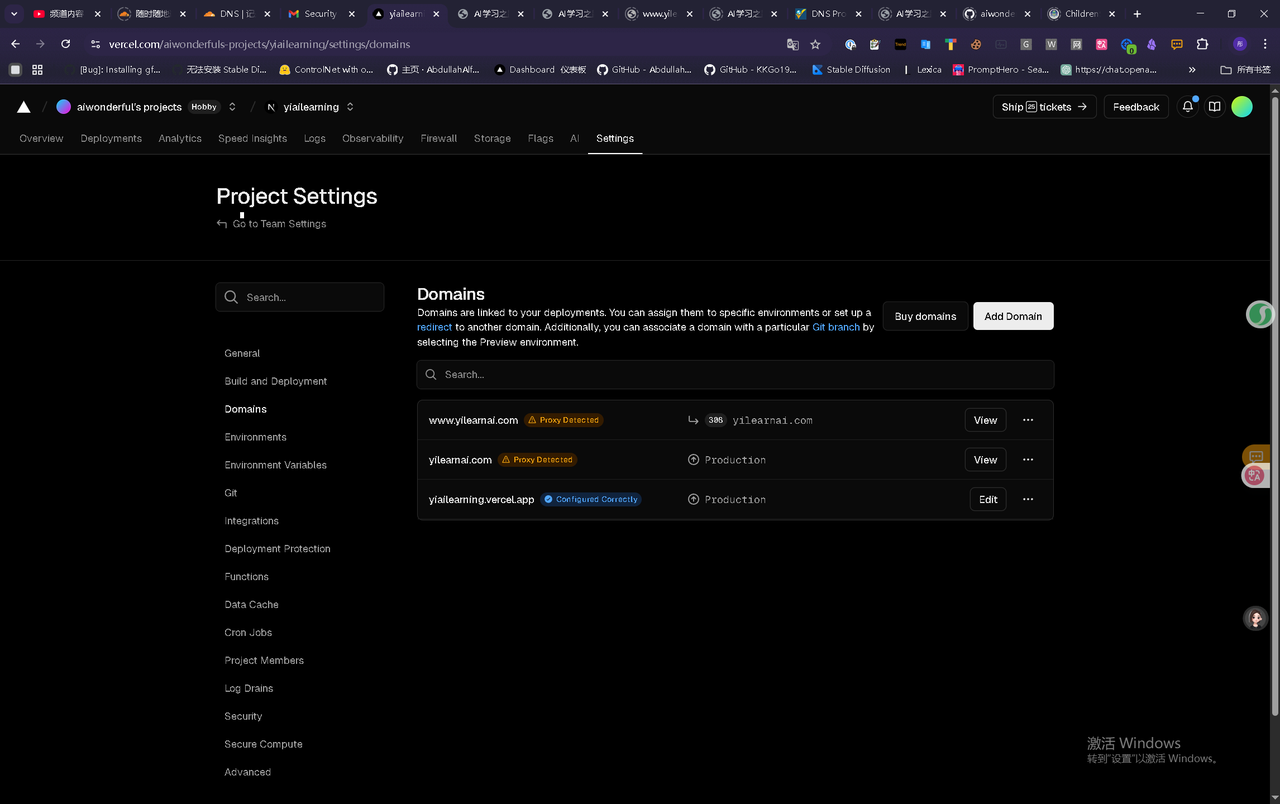Switch to the Observability tab
The image size is (1280, 804).
pyautogui.click(x=373, y=139)
